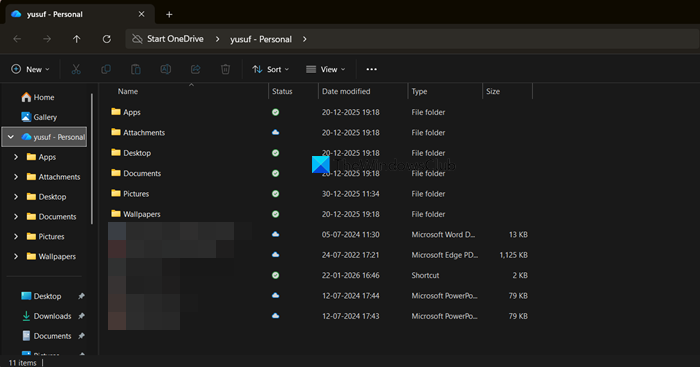Refresh the folder view
The image size is (700, 367).
pos(107,39)
